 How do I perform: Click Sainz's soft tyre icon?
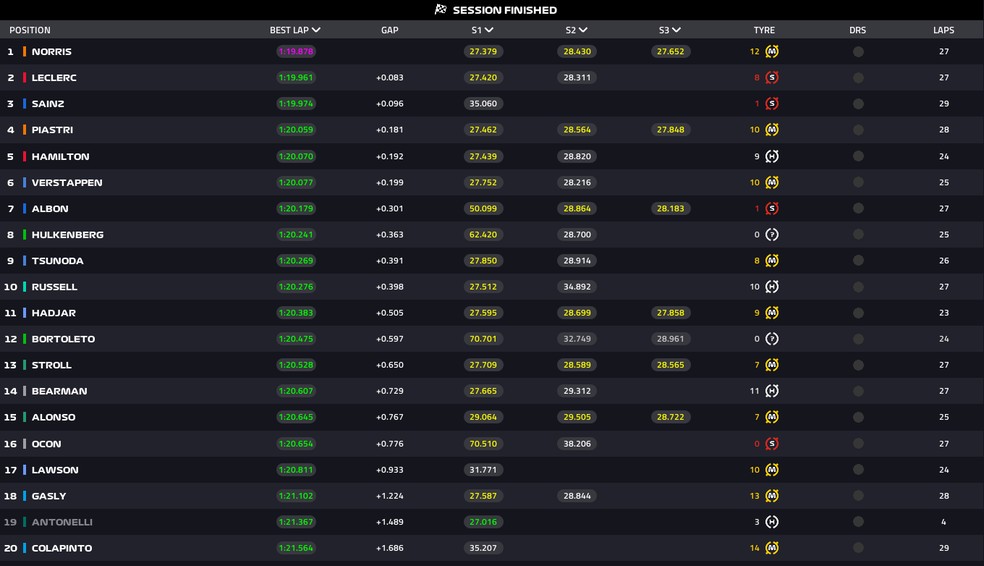pos(772,104)
